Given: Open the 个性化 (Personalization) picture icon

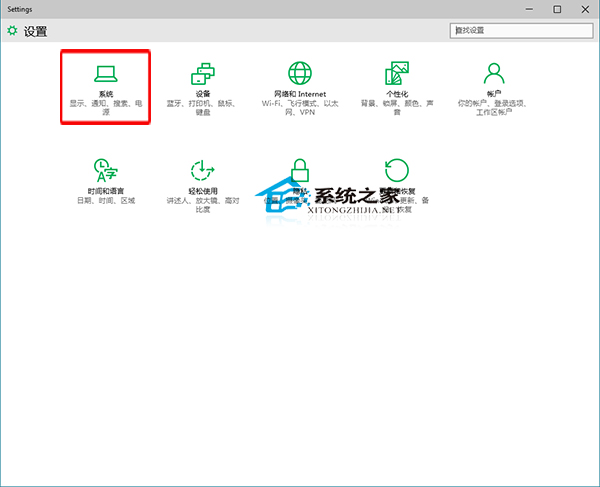Looking at the screenshot, I should [396, 73].
